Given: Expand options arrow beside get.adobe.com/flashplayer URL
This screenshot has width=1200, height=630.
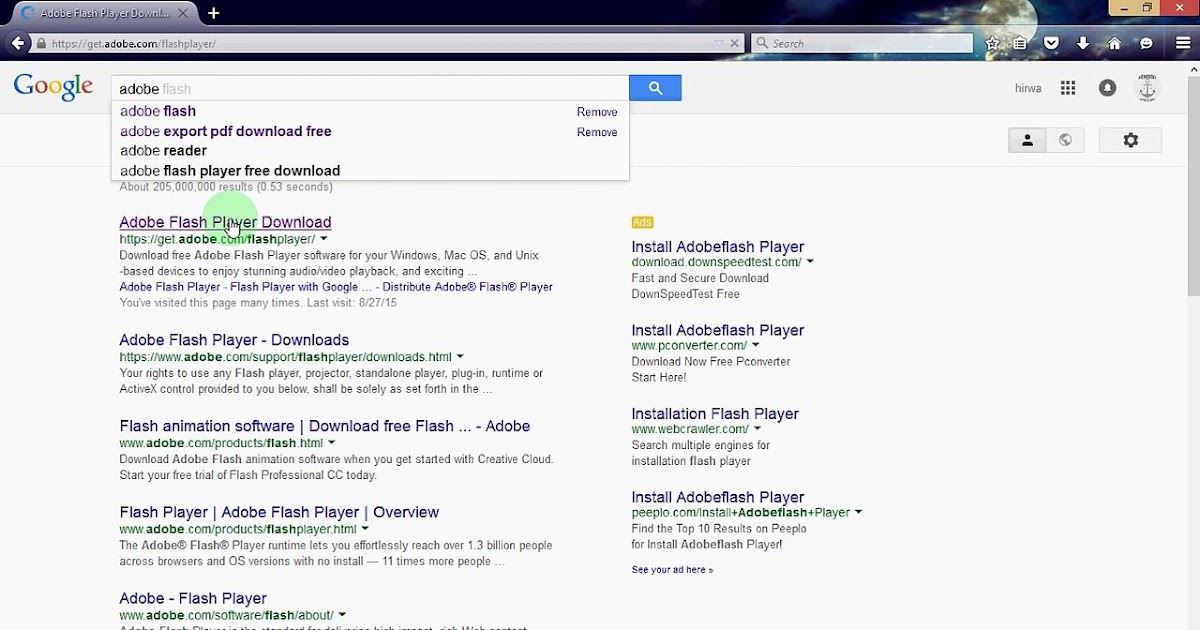Looking at the screenshot, I should tap(323, 239).
